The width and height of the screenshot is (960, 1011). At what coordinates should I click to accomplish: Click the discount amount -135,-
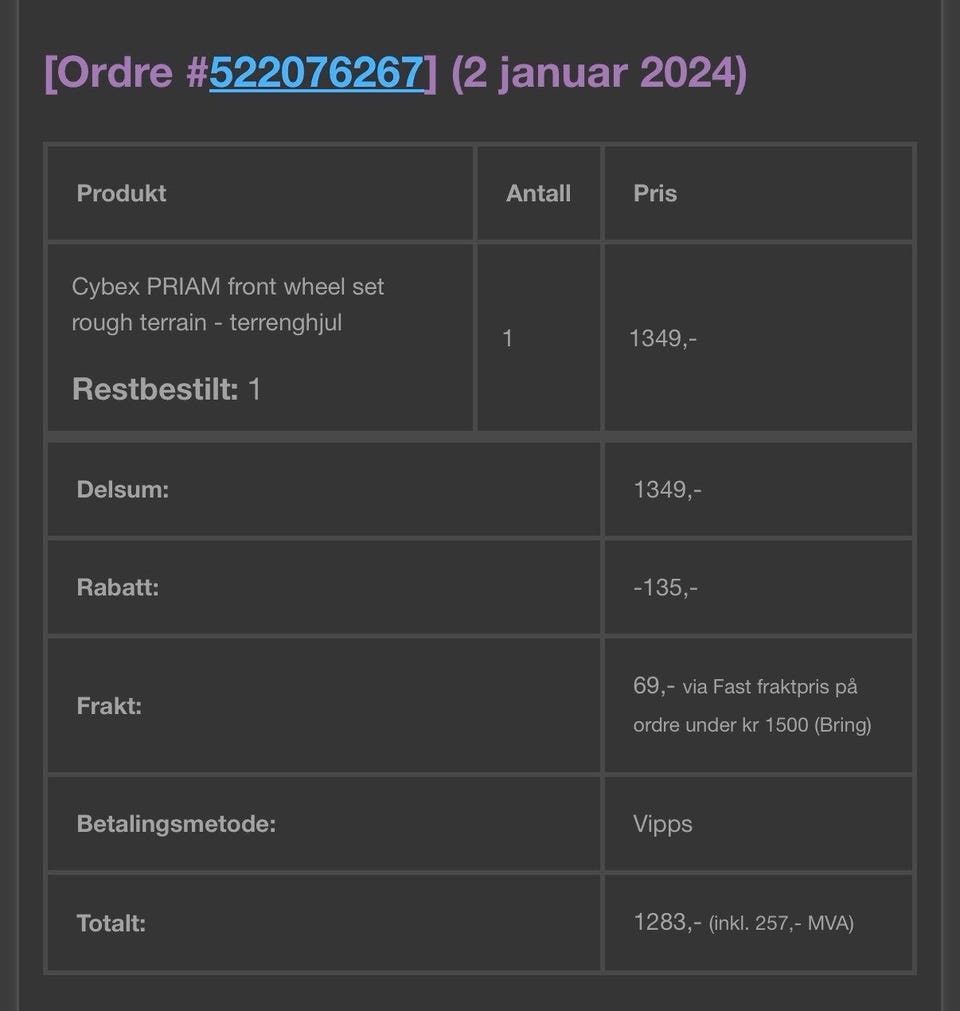coord(665,587)
